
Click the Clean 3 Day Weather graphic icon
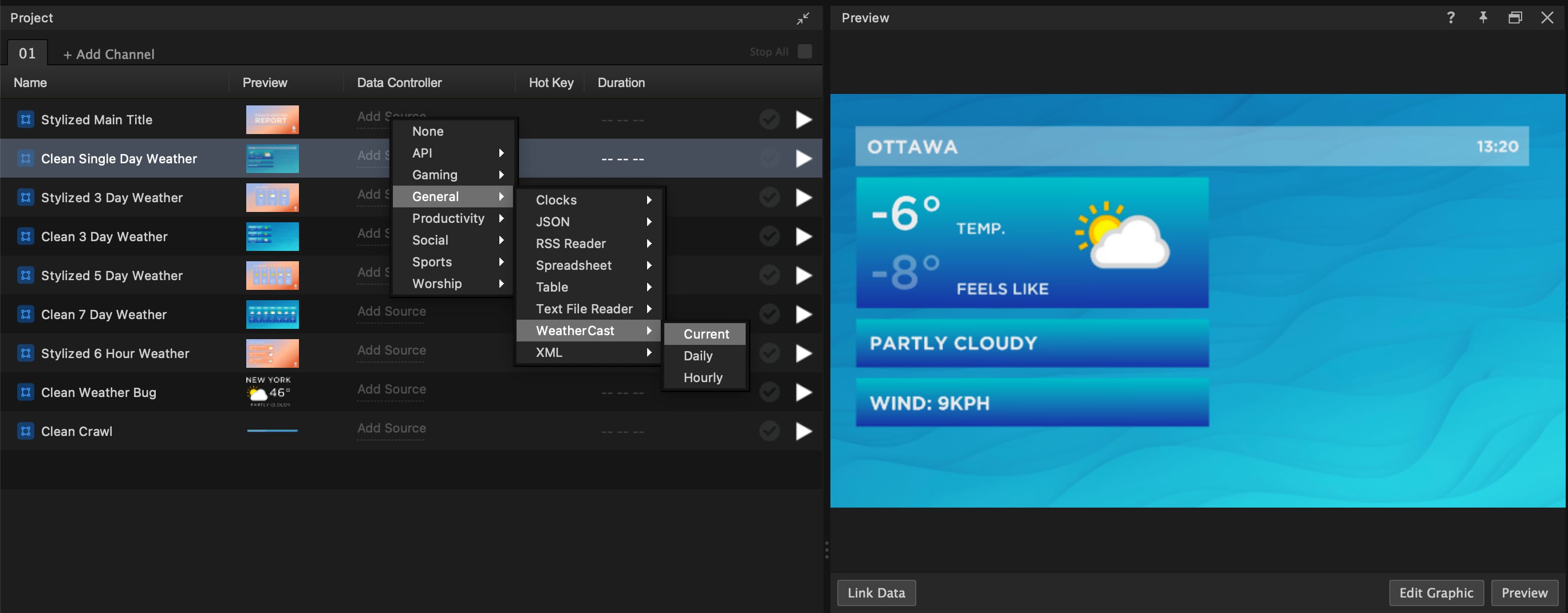pos(26,236)
